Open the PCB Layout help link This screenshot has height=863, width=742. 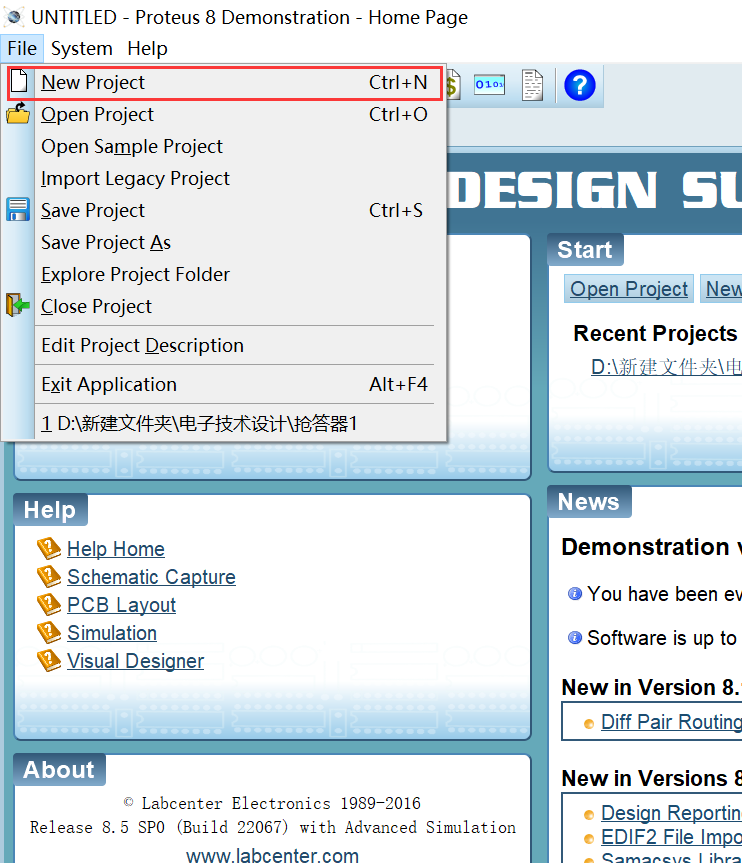pyautogui.click(x=121, y=605)
